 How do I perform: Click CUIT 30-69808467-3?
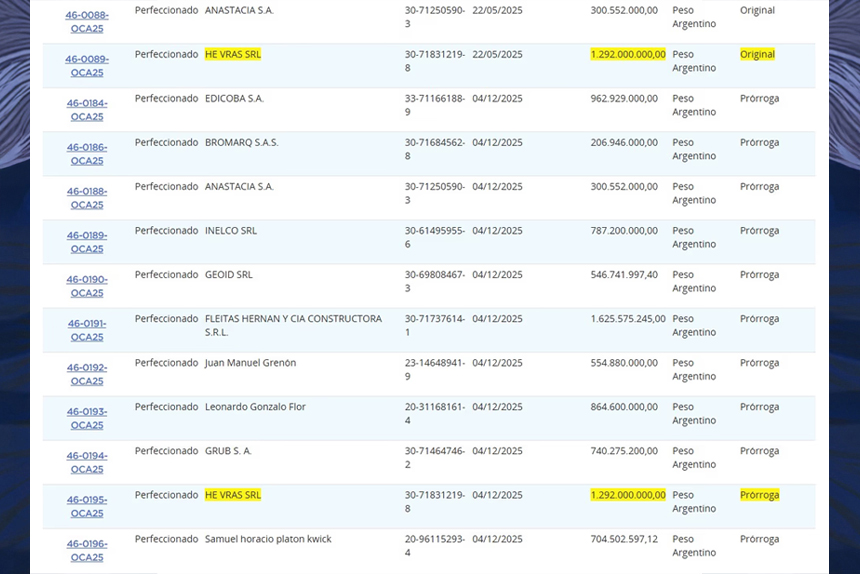435,281
